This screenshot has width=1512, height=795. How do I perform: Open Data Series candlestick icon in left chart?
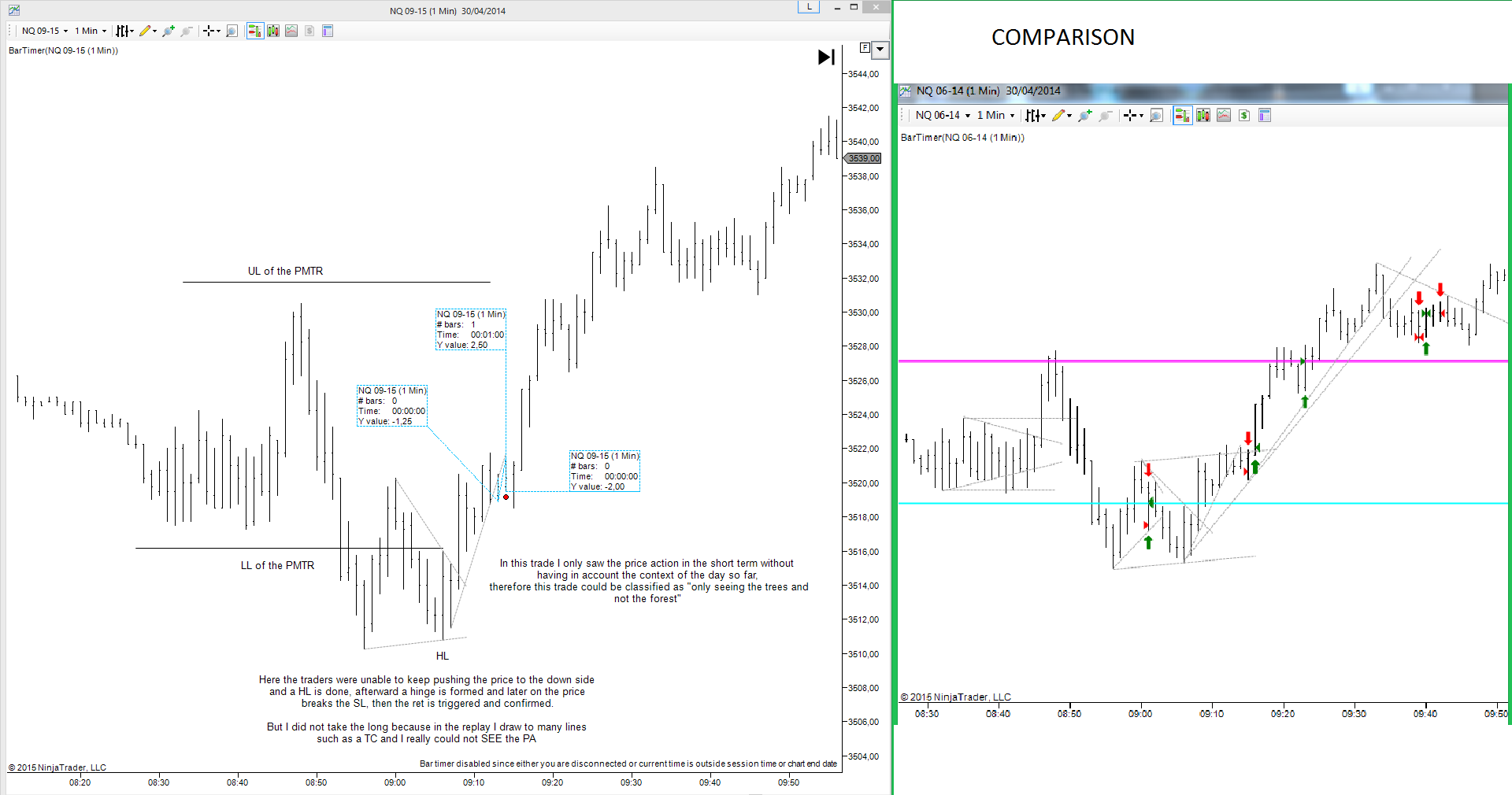273,31
